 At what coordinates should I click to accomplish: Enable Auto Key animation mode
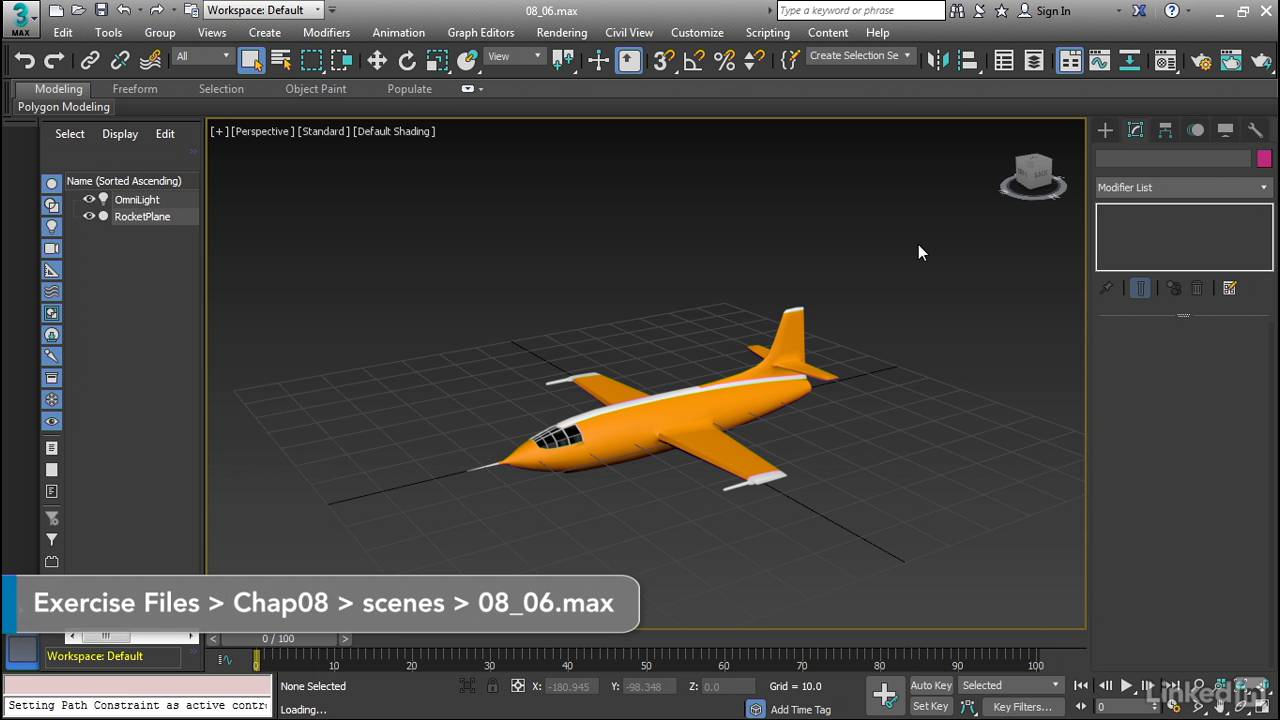pyautogui.click(x=930, y=686)
